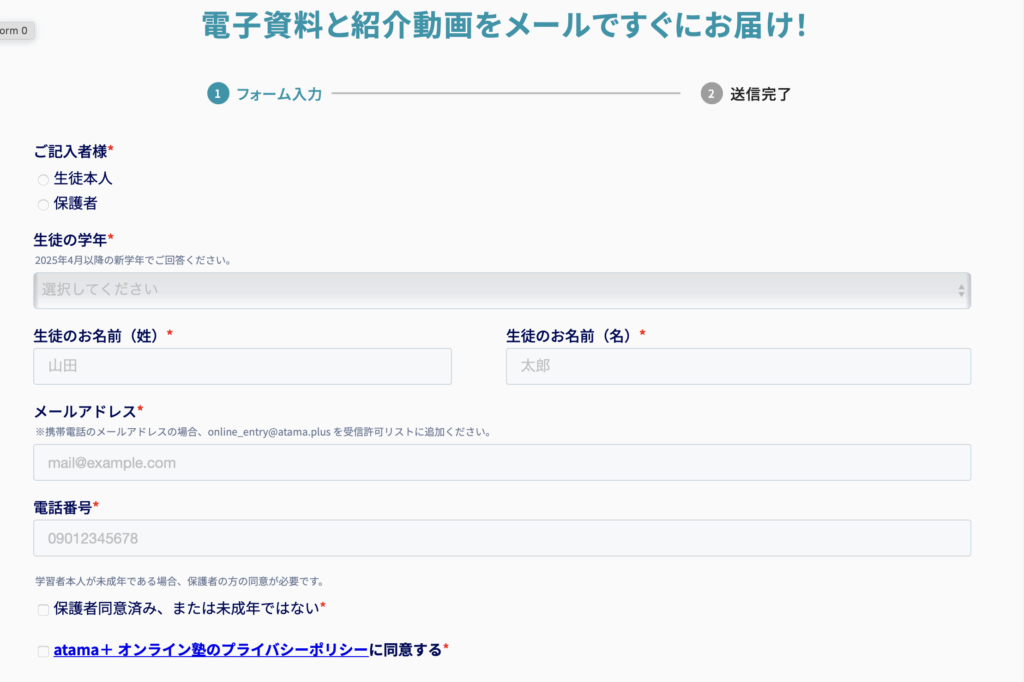Click the mail@example.com email input field

click(x=501, y=463)
